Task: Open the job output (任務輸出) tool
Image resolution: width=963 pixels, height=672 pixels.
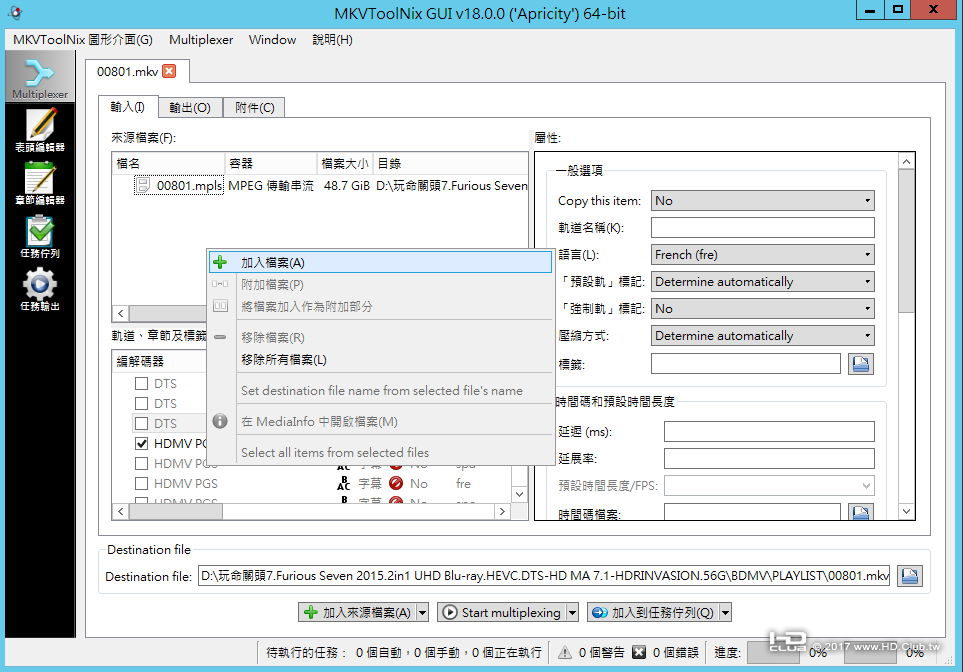Action: pos(40,289)
